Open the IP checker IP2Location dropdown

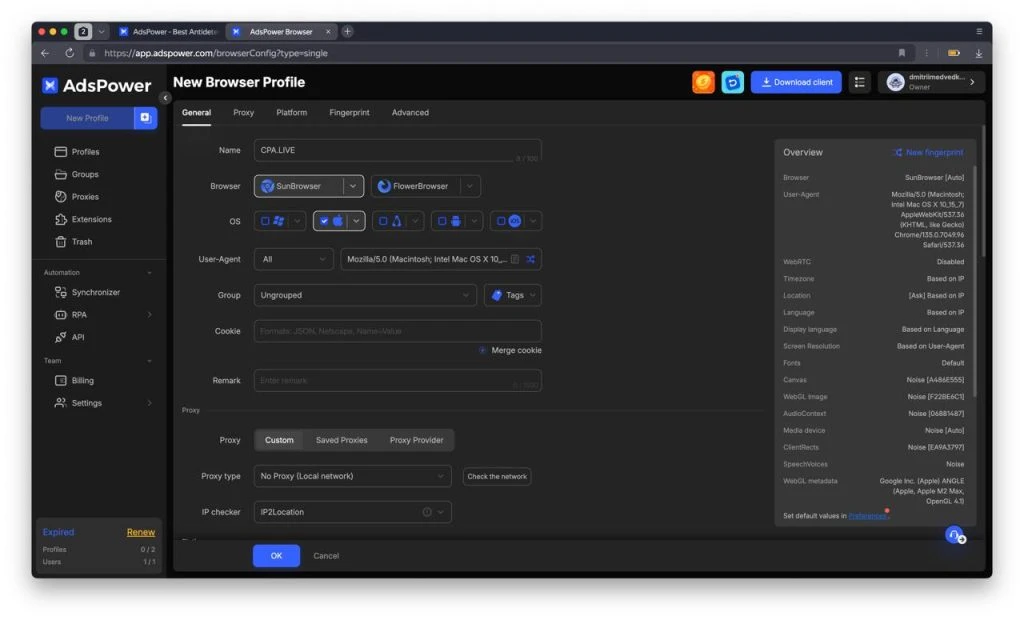[x=353, y=512]
